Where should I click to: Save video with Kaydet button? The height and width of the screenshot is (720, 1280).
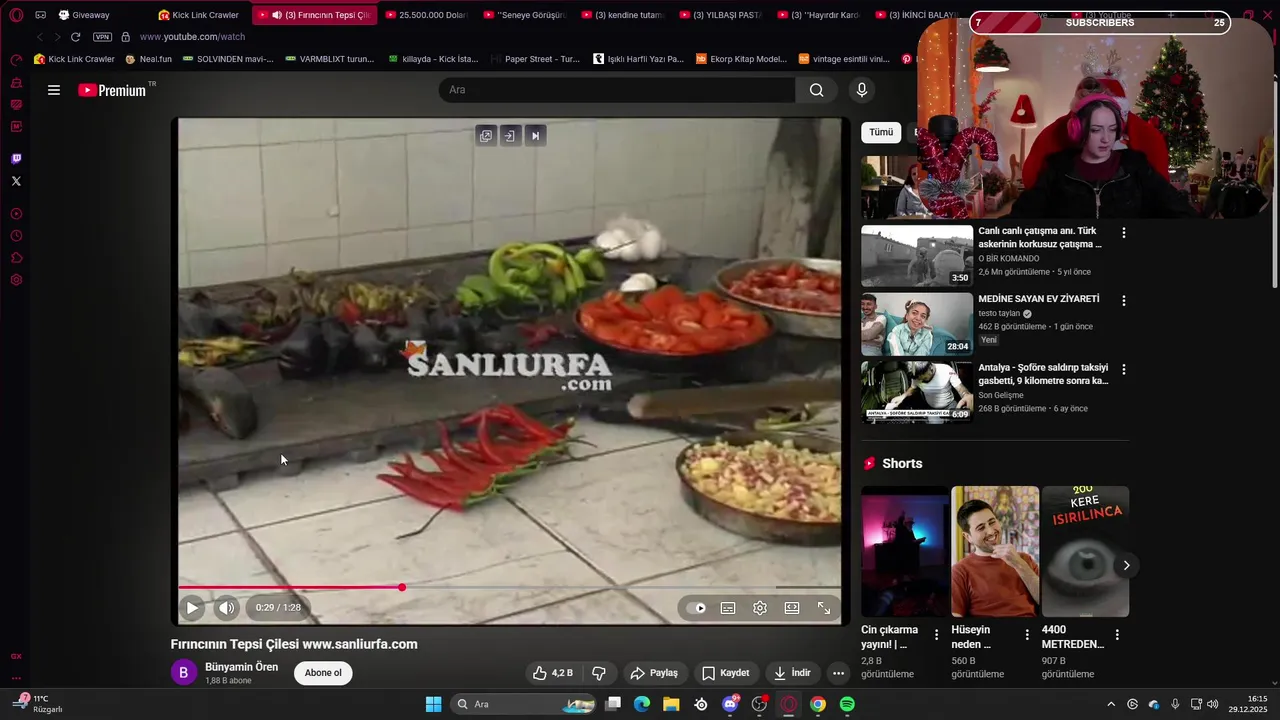pos(726,673)
